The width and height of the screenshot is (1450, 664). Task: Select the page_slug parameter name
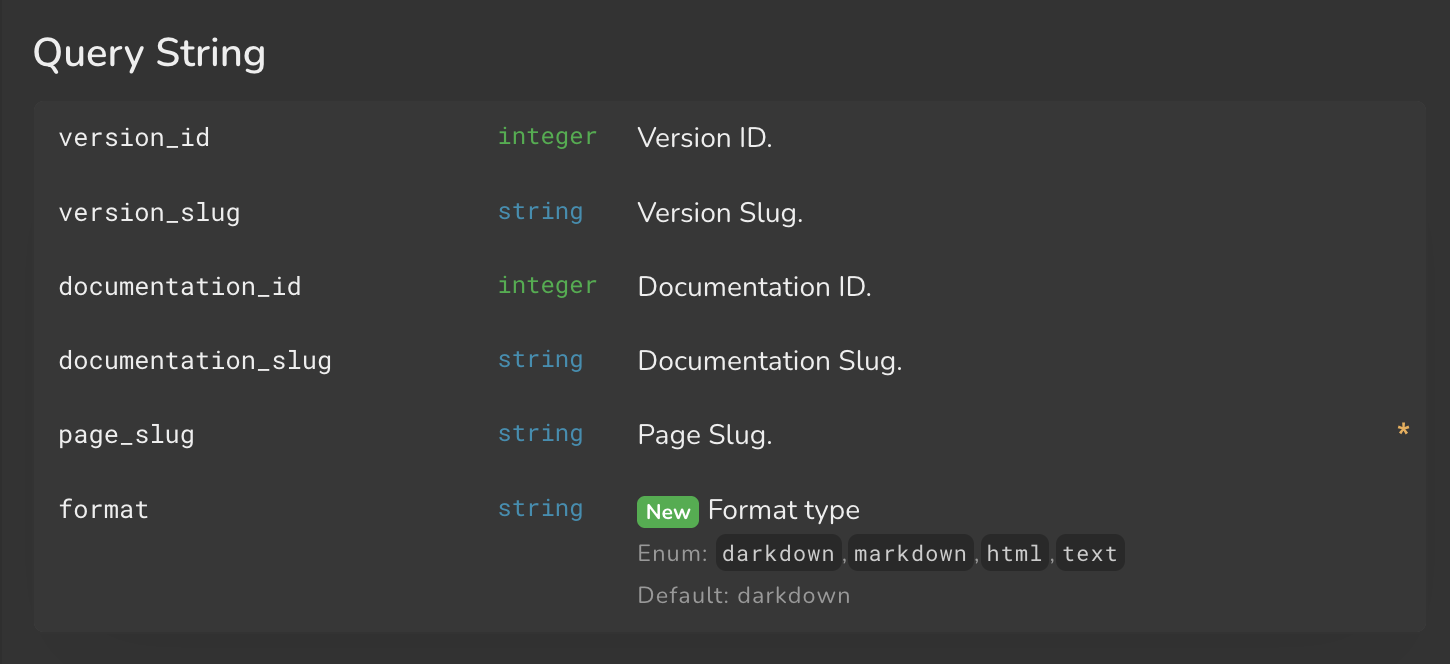[x=127, y=435]
